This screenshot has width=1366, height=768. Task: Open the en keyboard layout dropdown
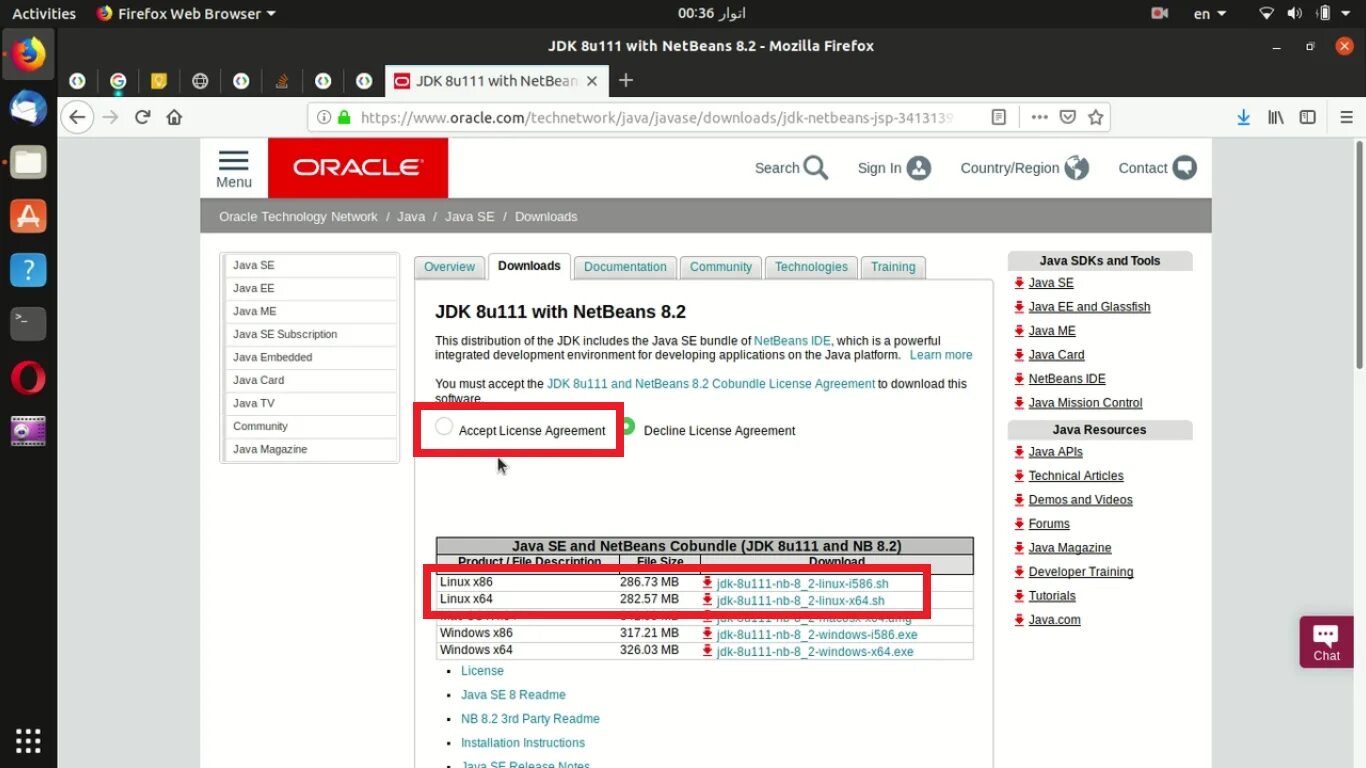(1211, 14)
